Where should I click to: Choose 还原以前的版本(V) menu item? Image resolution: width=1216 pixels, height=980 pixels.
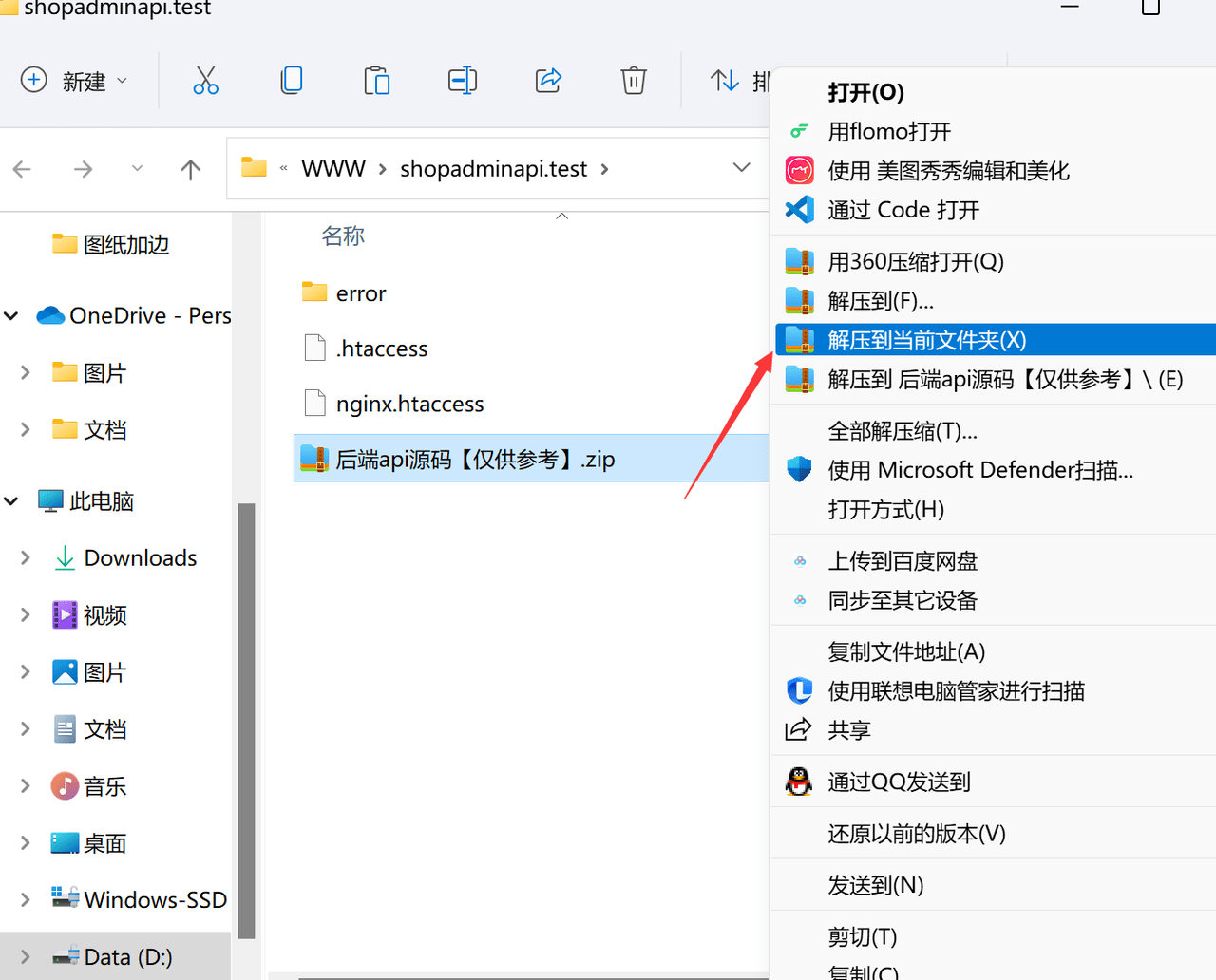coord(993,834)
